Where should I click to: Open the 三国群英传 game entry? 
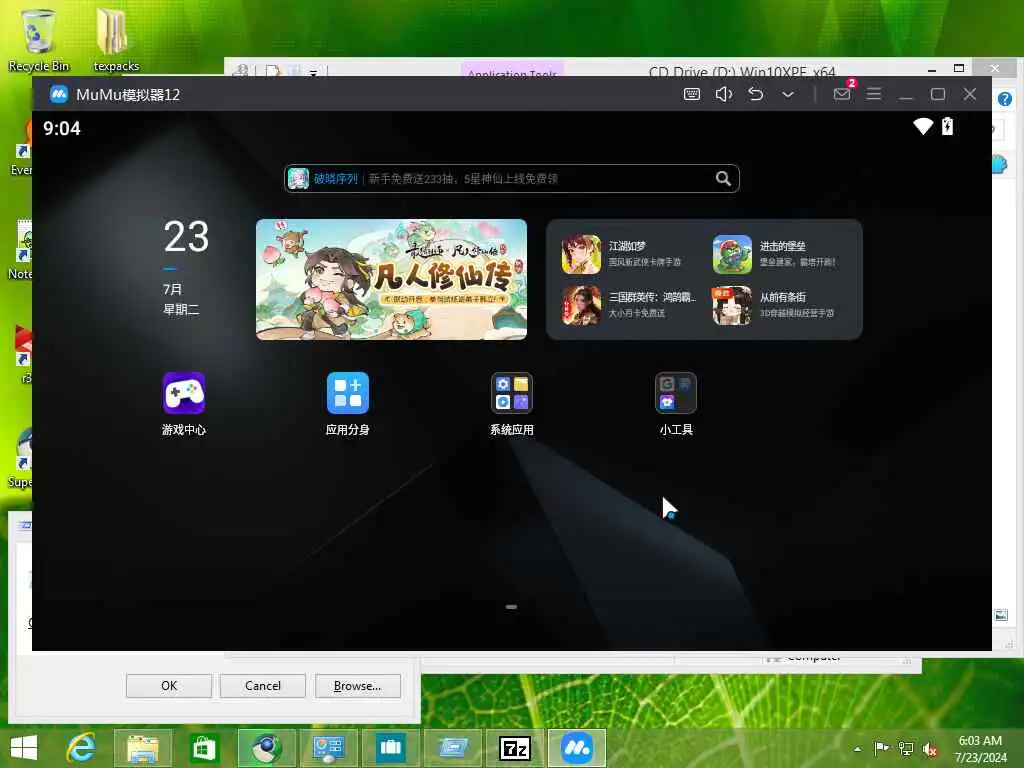(x=628, y=305)
